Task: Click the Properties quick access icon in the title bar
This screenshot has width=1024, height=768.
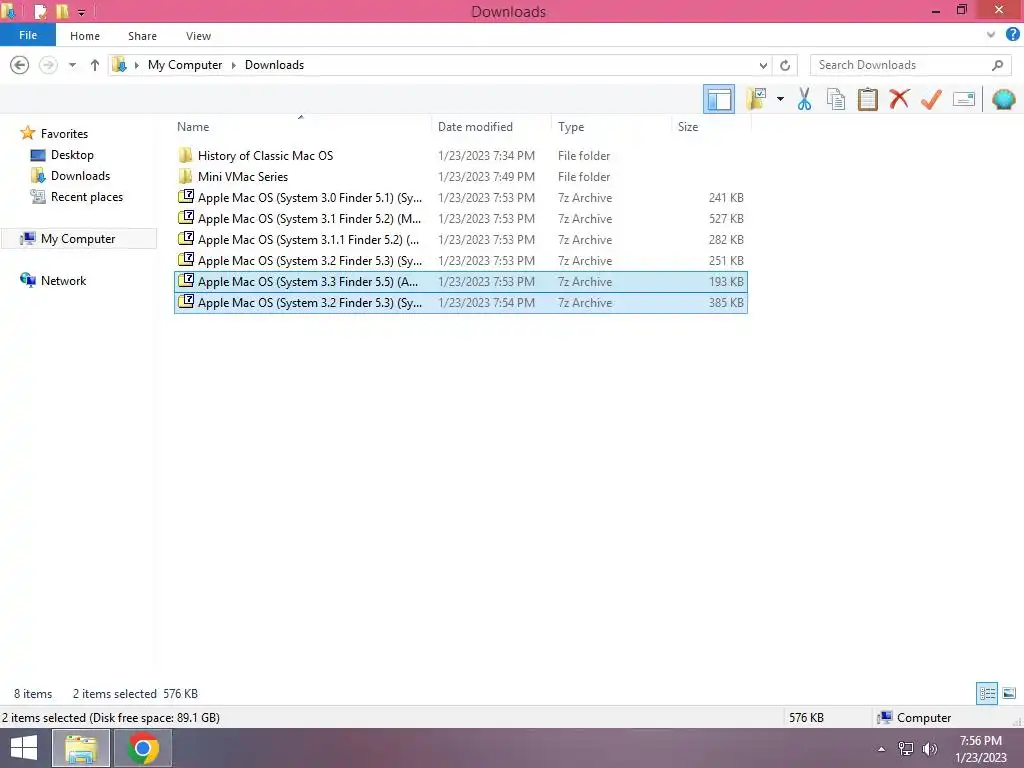Action: pyautogui.click(x=40, y=11)
